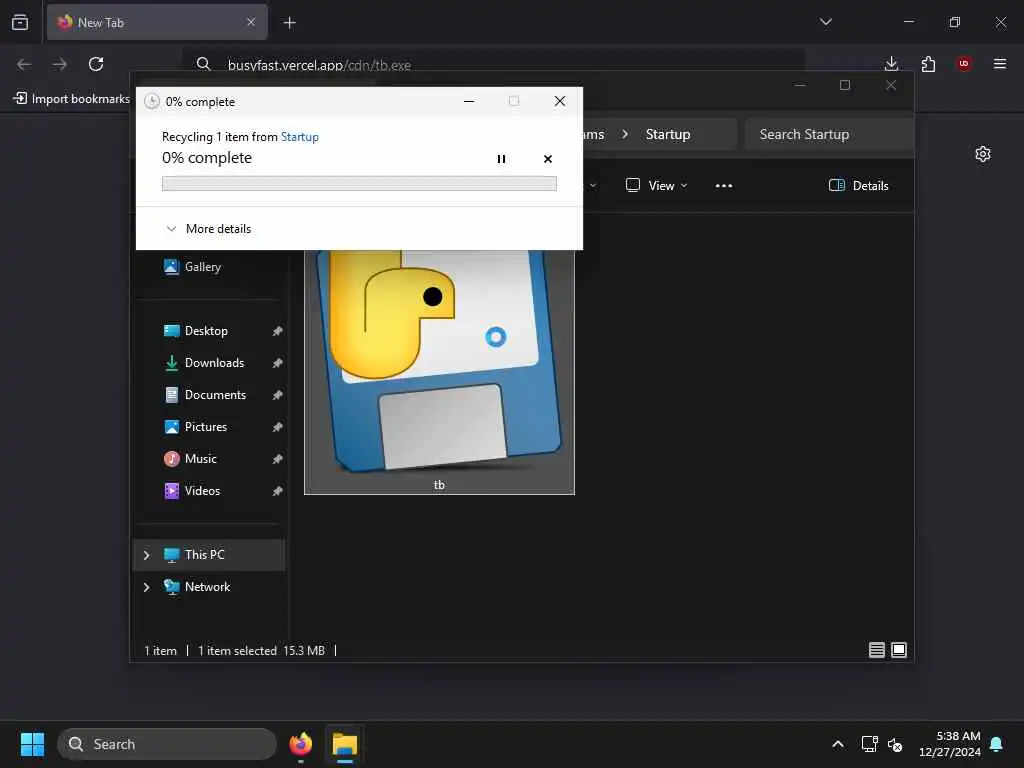Go back in Firefox

[x=24, y=64]
